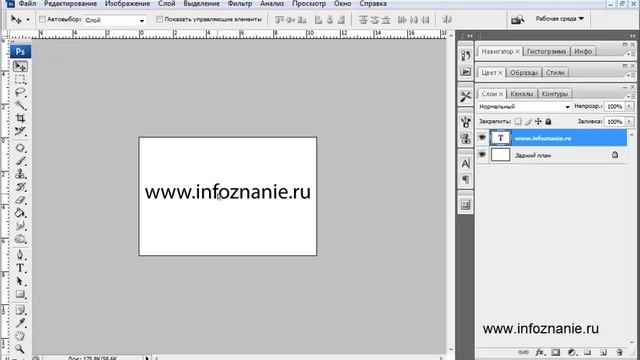Open the Tool Presets panel icon
Screen dimensions: 640x360
pyautogui.click(x=466, y=96)
